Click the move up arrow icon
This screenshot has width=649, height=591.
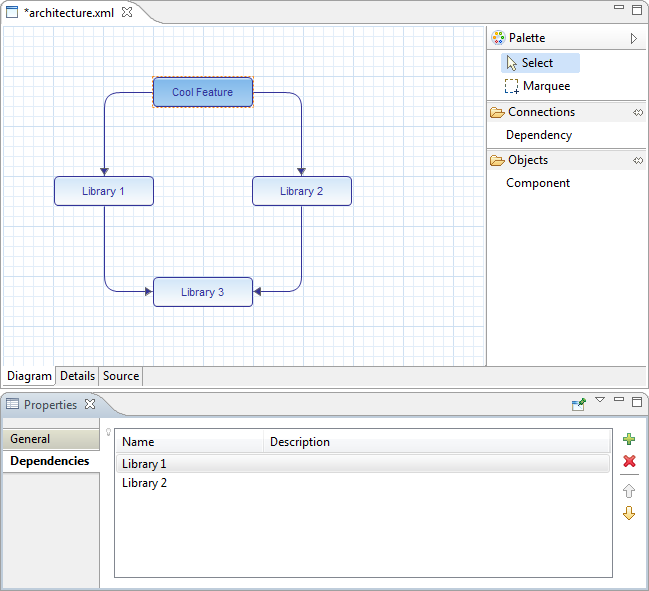629,491
